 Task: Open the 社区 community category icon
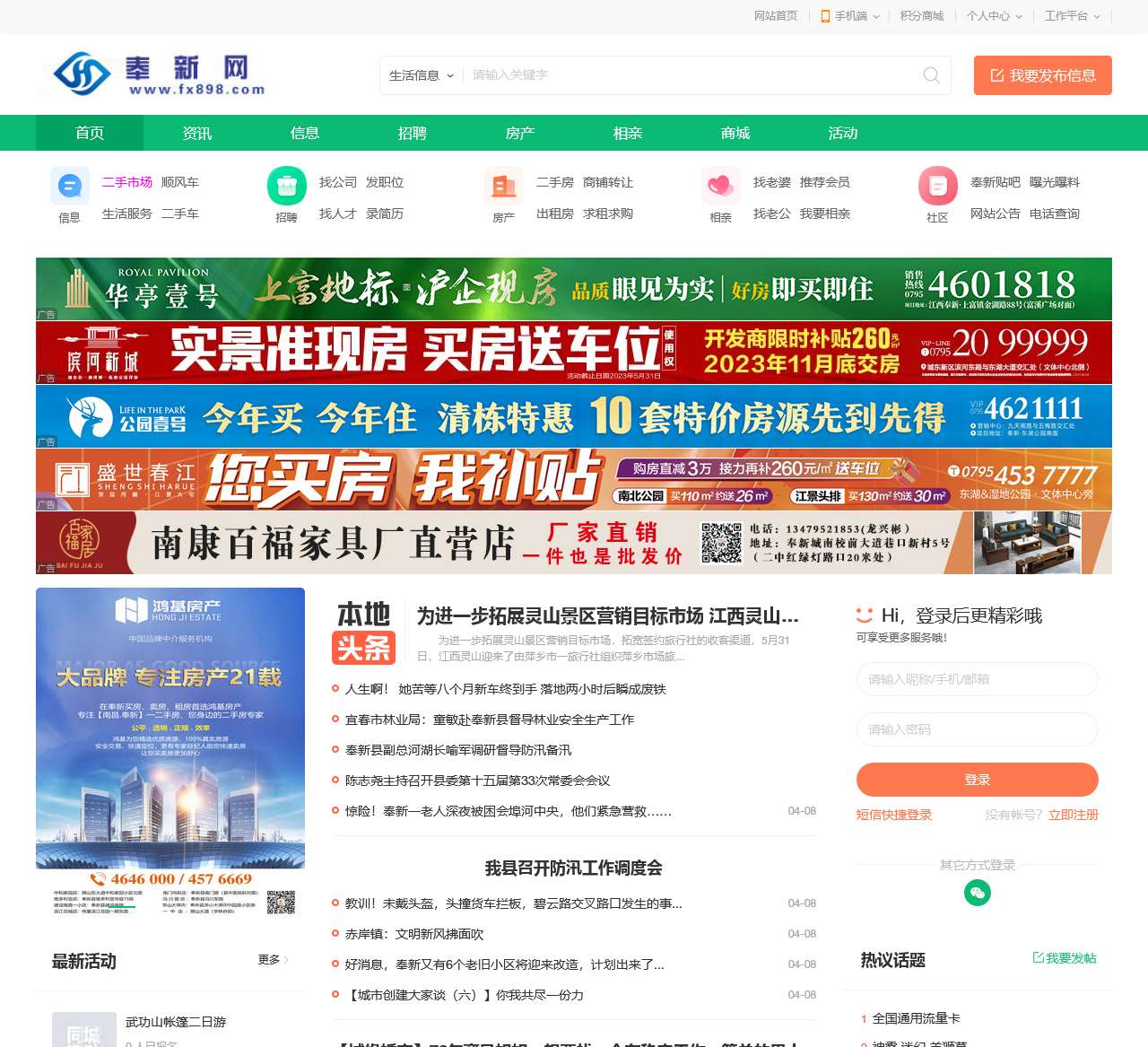(x=936, y=186)
